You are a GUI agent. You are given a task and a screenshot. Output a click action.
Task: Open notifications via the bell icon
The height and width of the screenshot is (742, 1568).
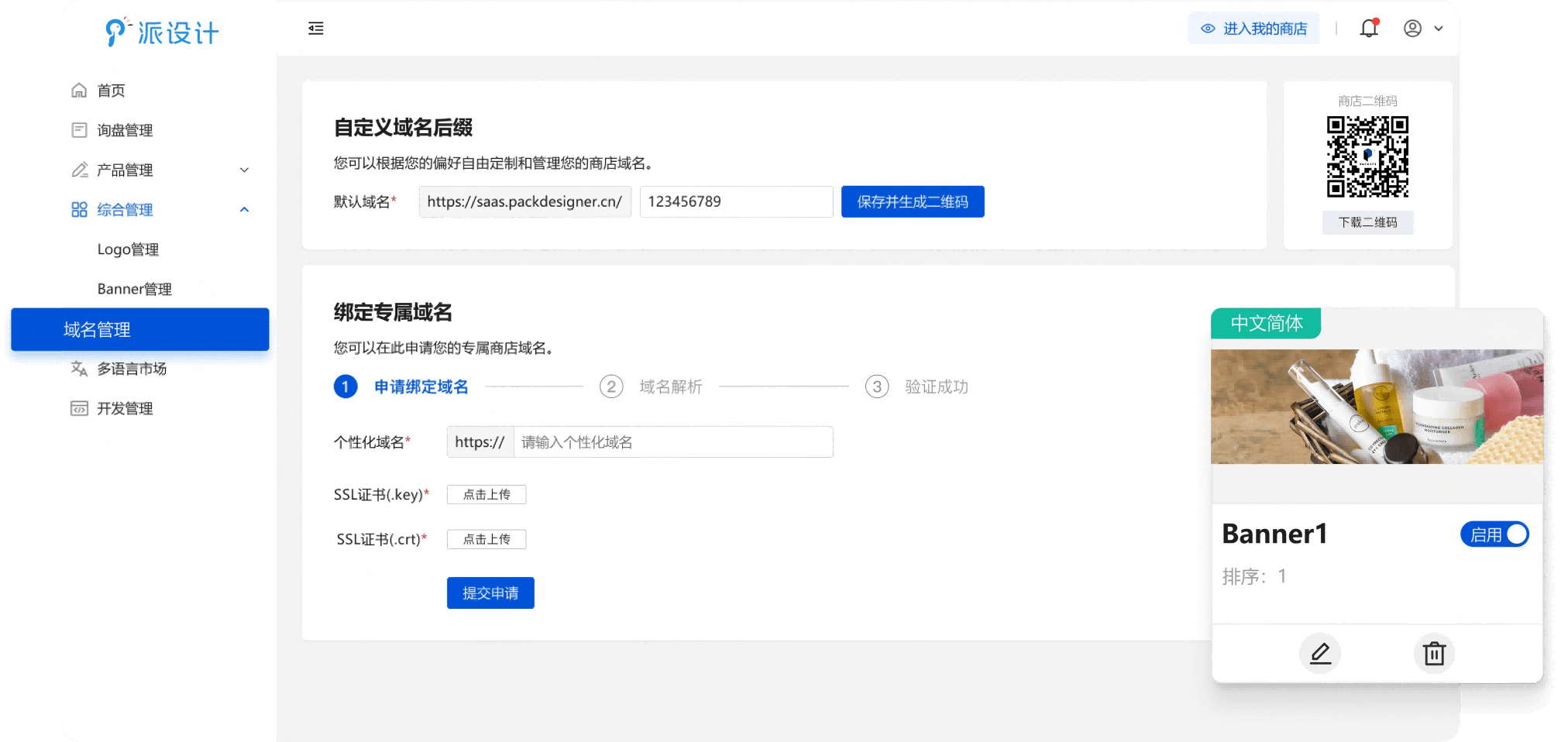(1369, 29)
